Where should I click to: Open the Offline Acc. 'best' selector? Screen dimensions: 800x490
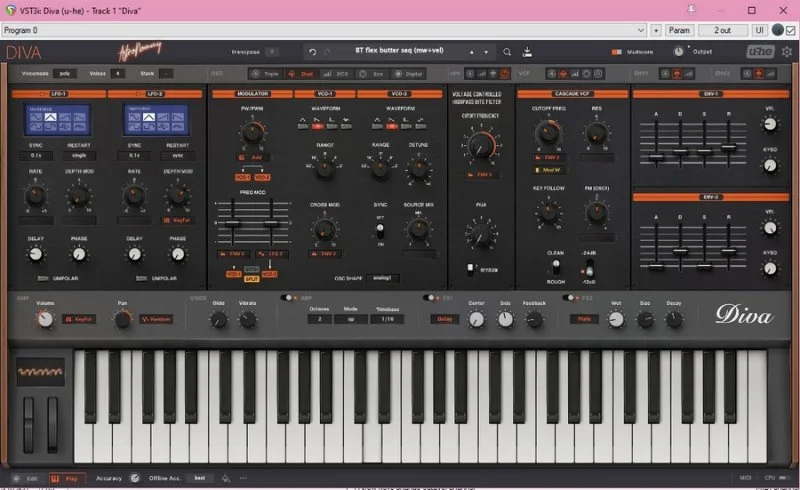point(200,478)
